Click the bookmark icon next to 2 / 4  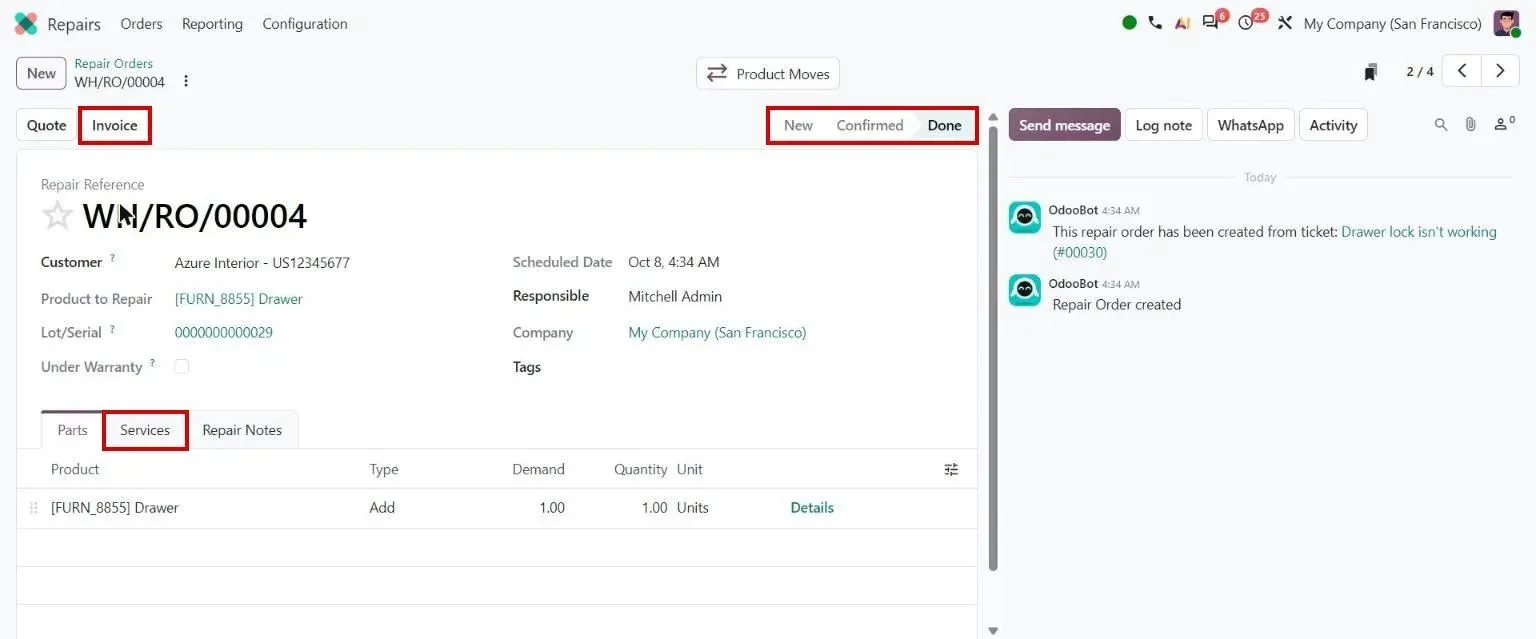click(1371, 72)
